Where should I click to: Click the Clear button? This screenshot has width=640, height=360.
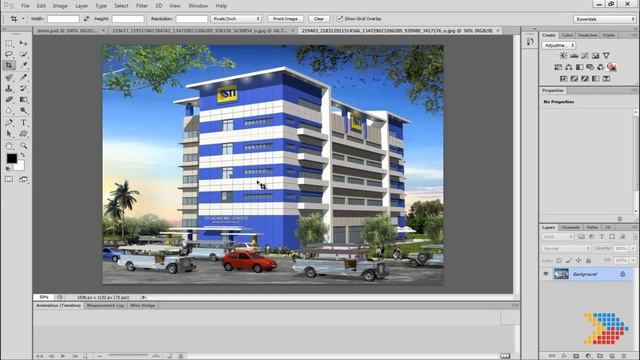[319, 19]
